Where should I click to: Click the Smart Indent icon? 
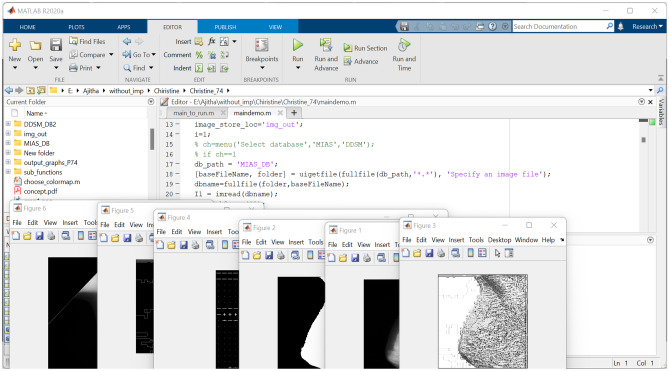[199, 68]
